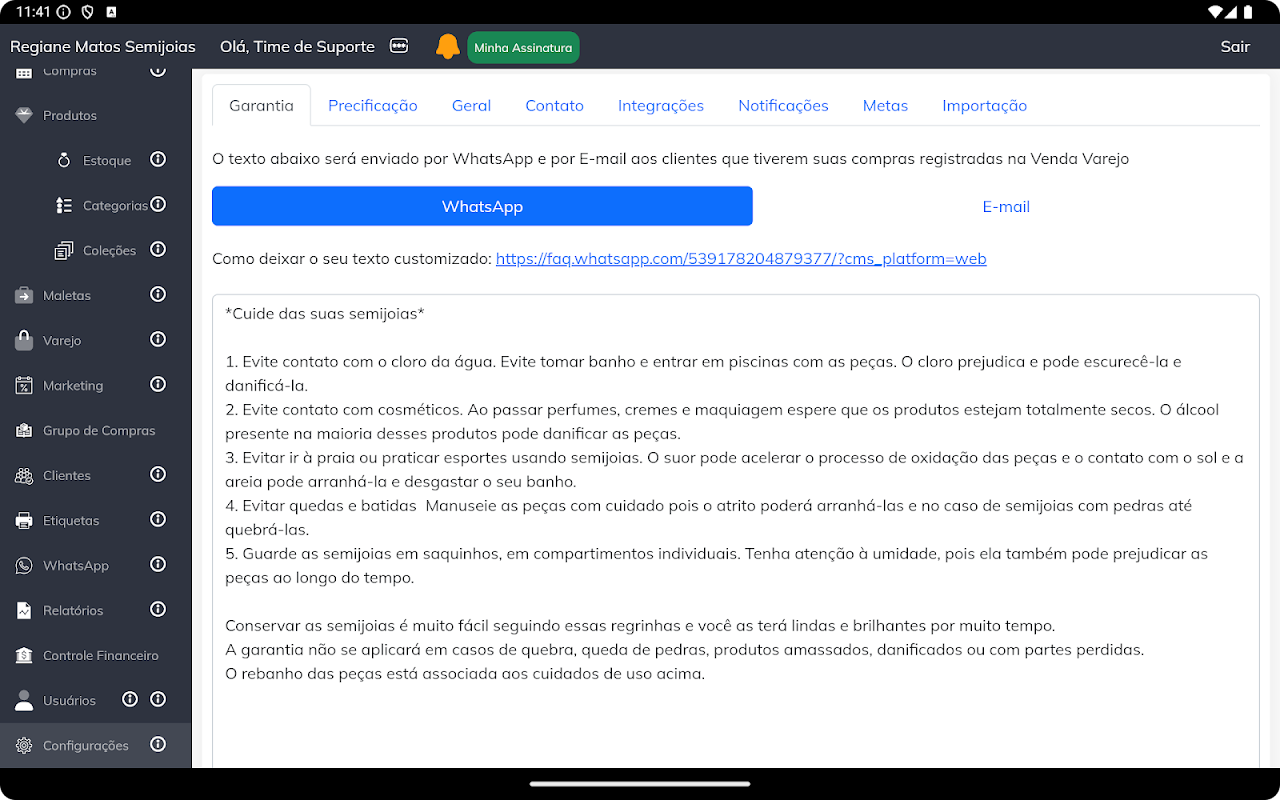Click the Relatórios chart icon
Viewport: 1280px width, 800px height.
pyautogui.click(x=24, y=610)
